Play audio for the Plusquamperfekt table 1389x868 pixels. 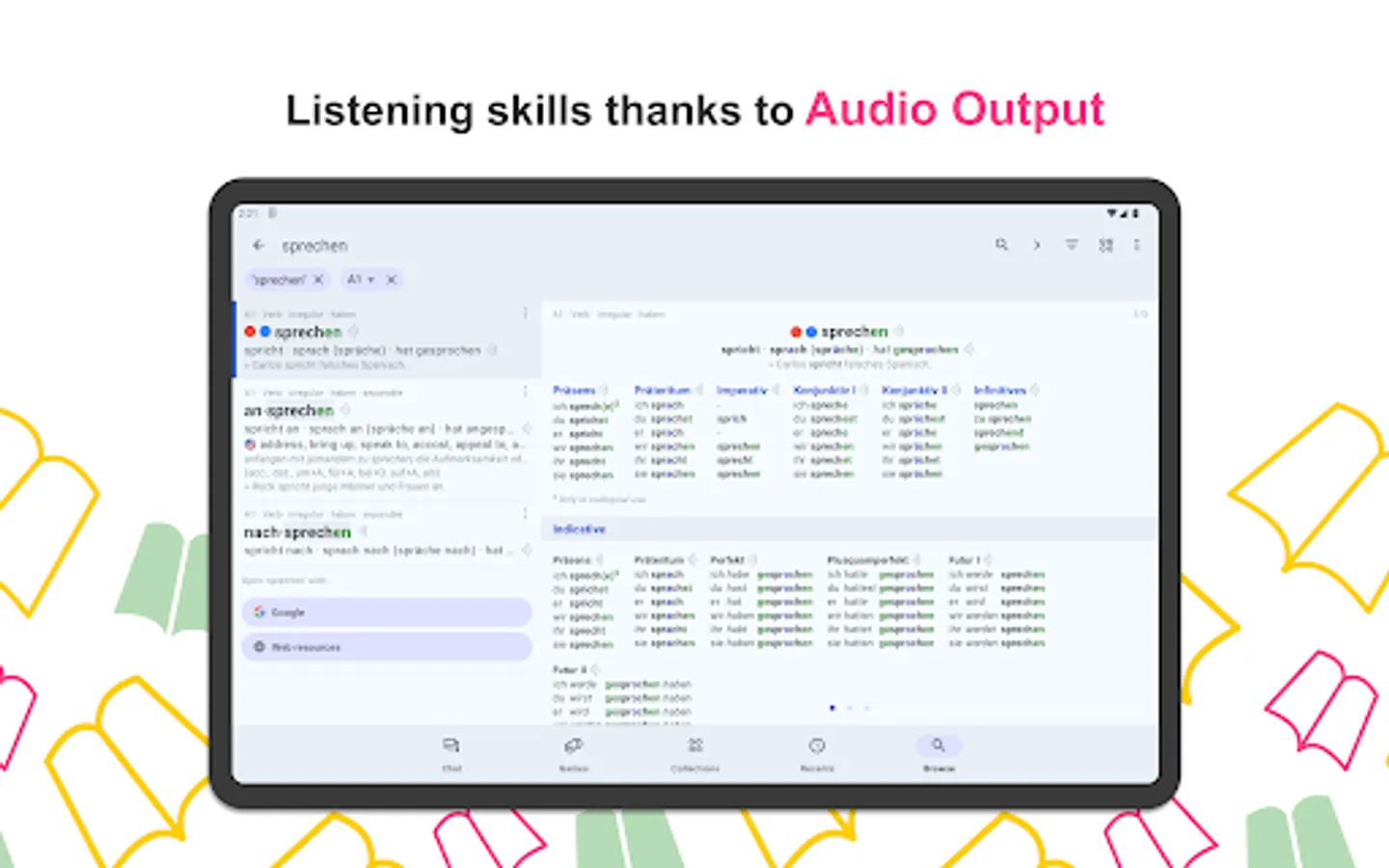tap(917, 560)
